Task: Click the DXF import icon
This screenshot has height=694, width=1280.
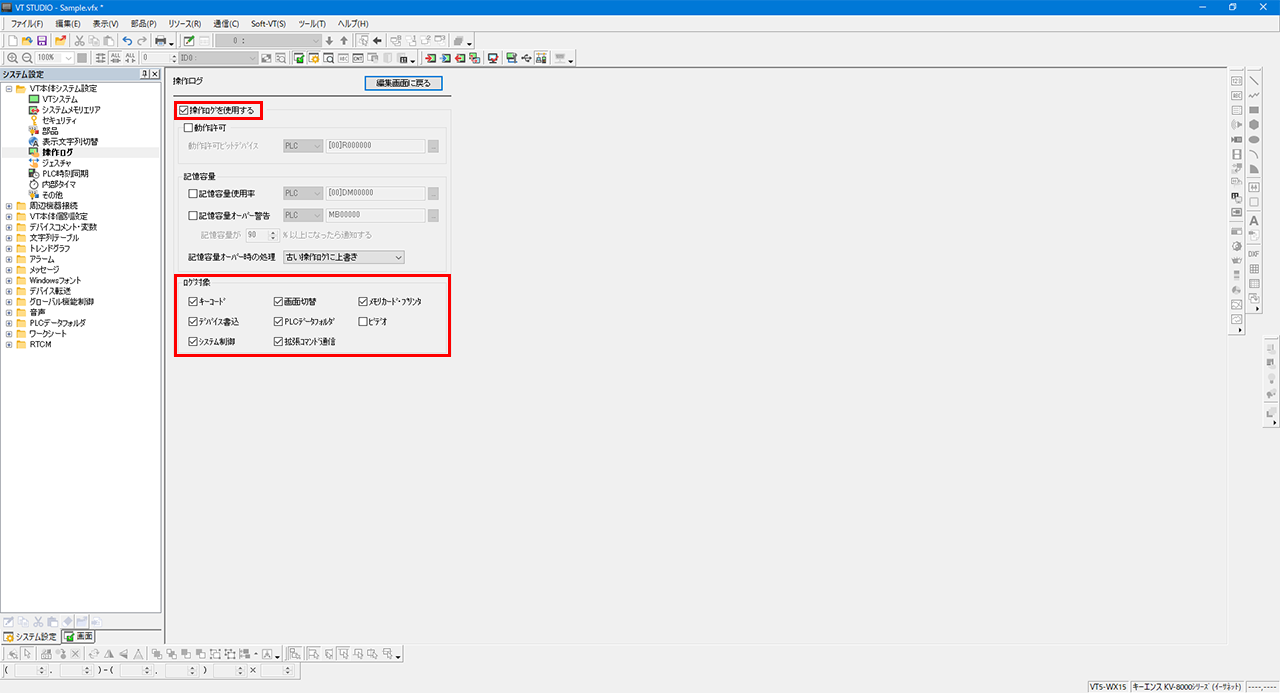Action: point(1254,254)
